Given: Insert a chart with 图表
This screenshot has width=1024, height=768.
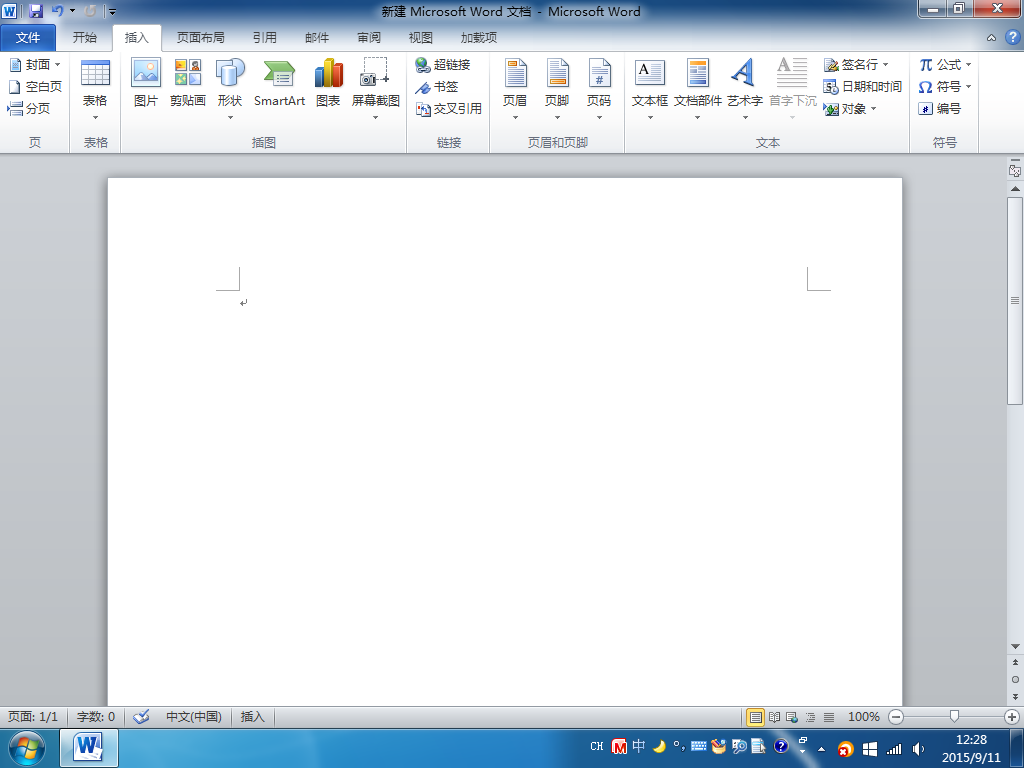Looking at the screenshot, I should tap(328, 82).
